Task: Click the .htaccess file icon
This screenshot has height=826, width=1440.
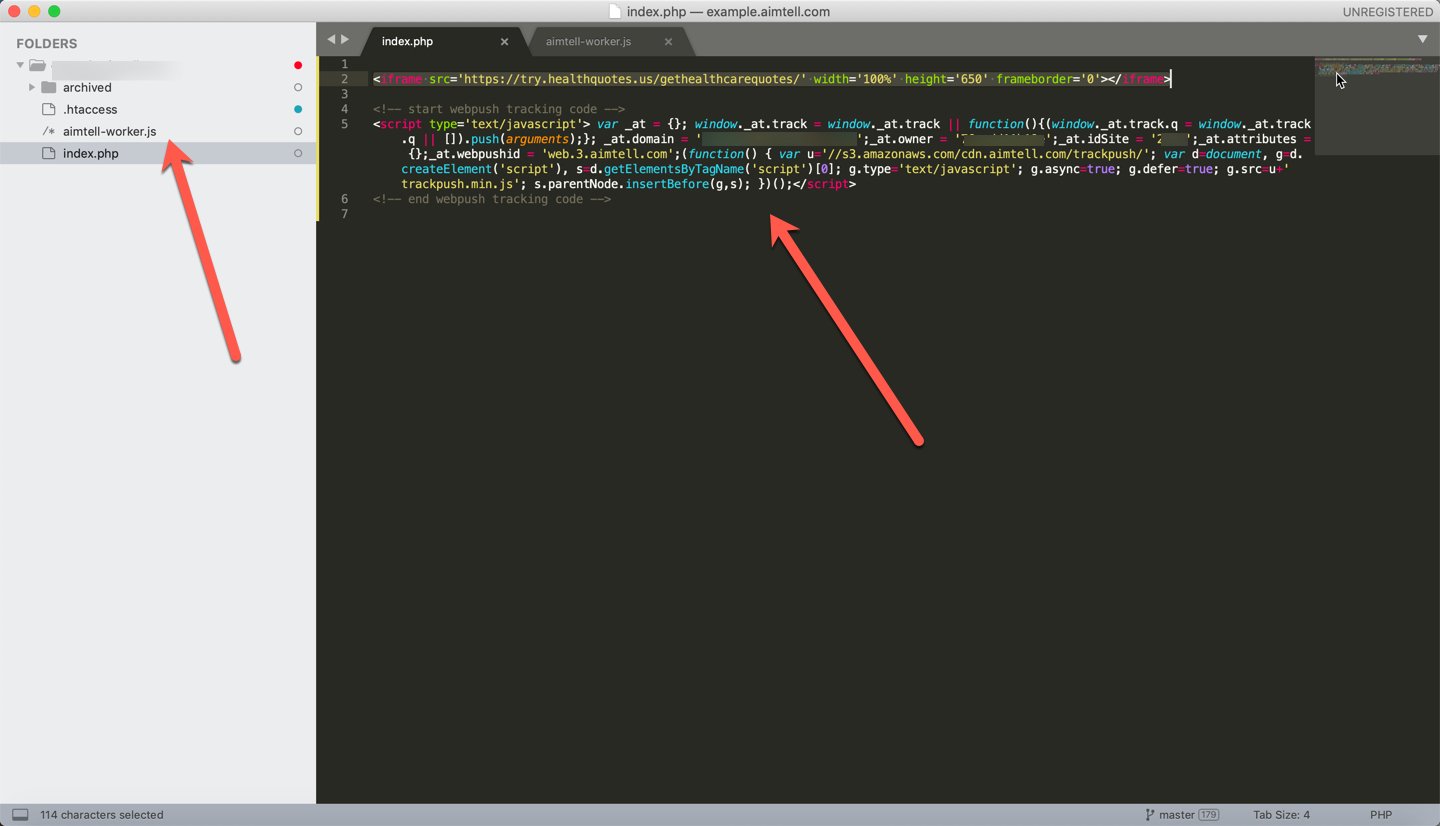Action: (x=48, y=110)
